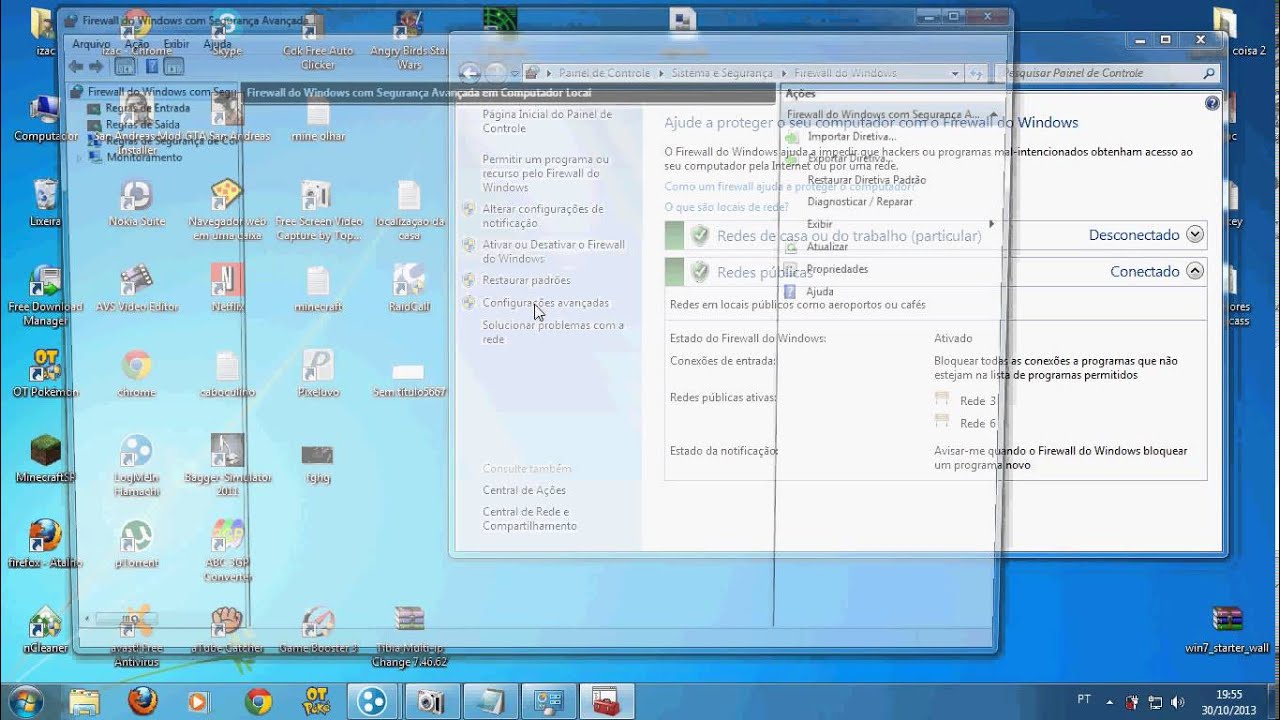
Task: Select the Angry Birds Star Wars shortcut
Action: pyautogui.click(x=408, y=40)
